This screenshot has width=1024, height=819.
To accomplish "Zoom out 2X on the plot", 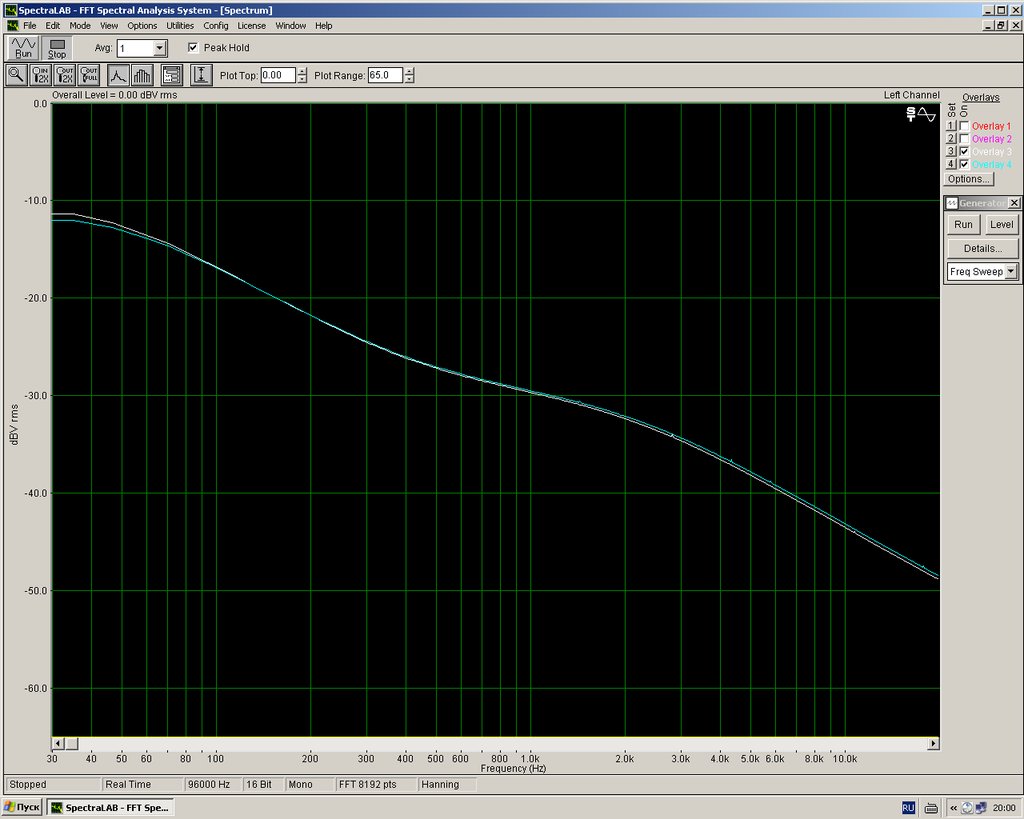I will [65, 75].
